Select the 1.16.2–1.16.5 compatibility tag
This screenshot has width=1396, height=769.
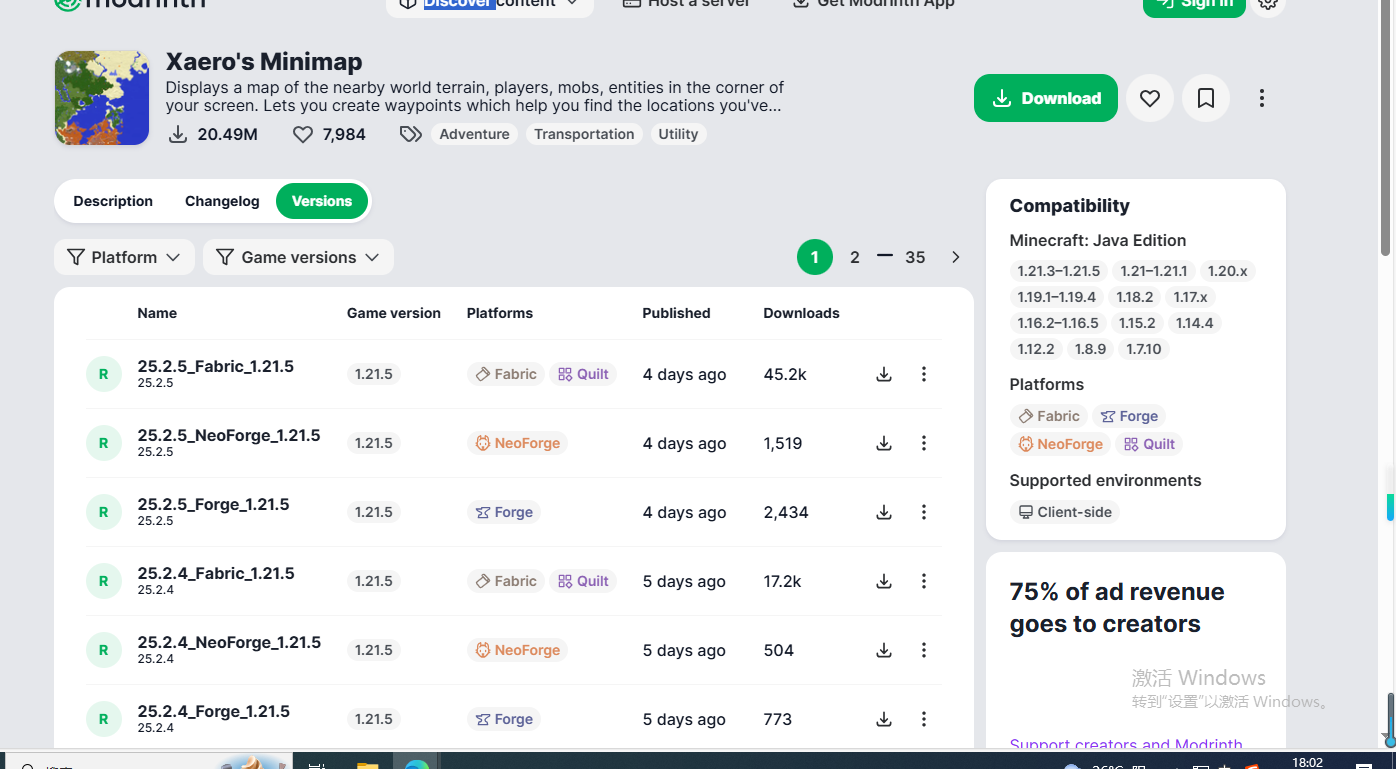(1058, 323)
